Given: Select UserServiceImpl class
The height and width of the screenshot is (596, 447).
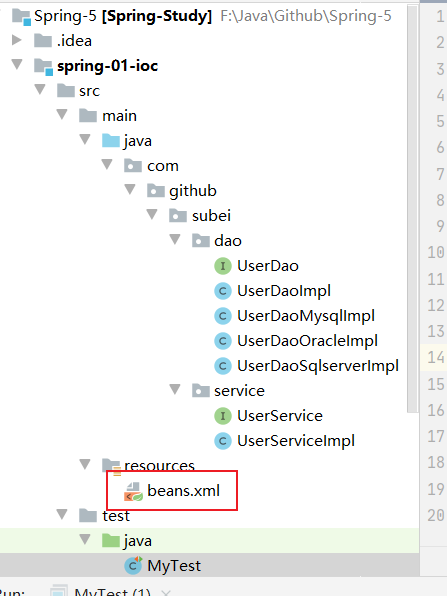Looking at the screenshot, I should (x=296, y=441).
